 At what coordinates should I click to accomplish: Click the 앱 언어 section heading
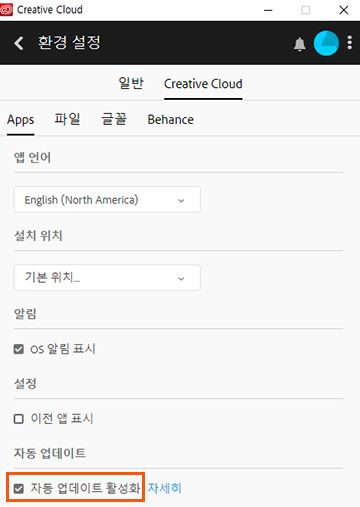pyautogui.click(x=32, y=157)
